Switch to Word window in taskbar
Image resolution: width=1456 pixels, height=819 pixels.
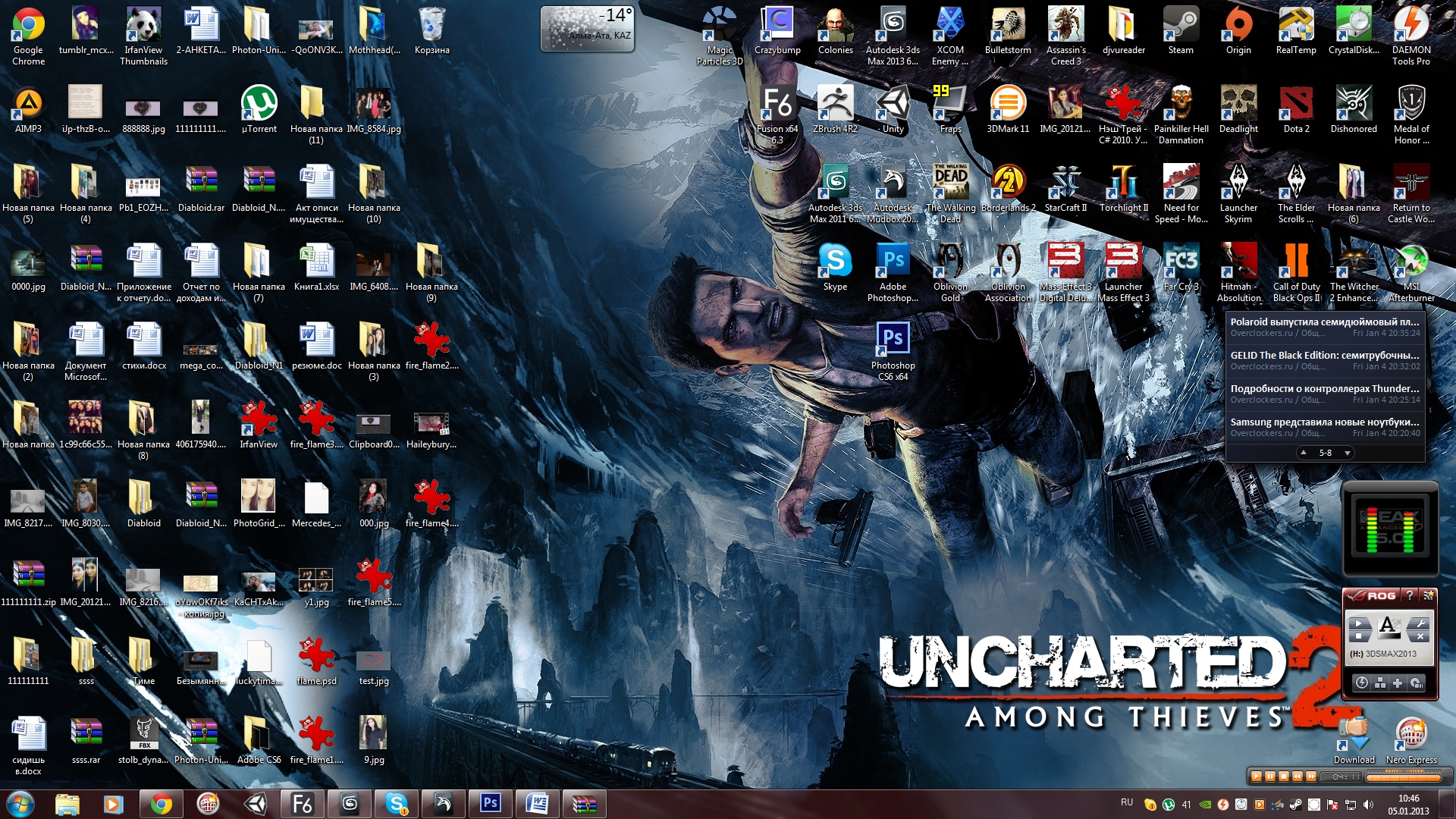[537, 803]
